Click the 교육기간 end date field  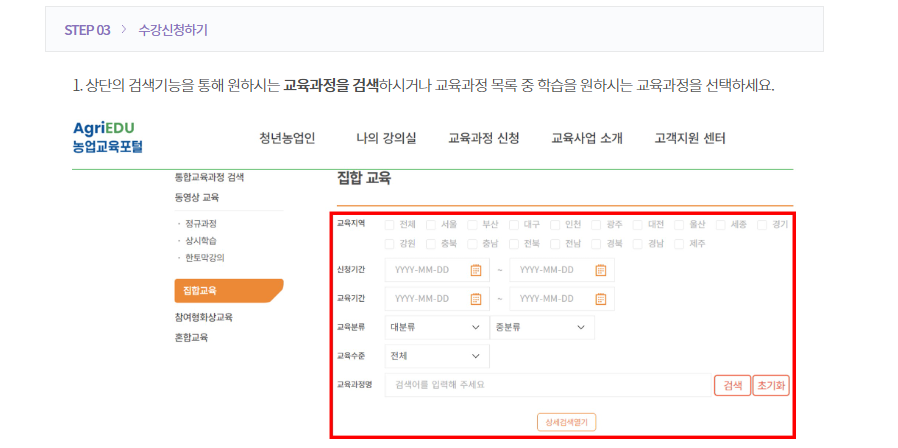point(562,298)
